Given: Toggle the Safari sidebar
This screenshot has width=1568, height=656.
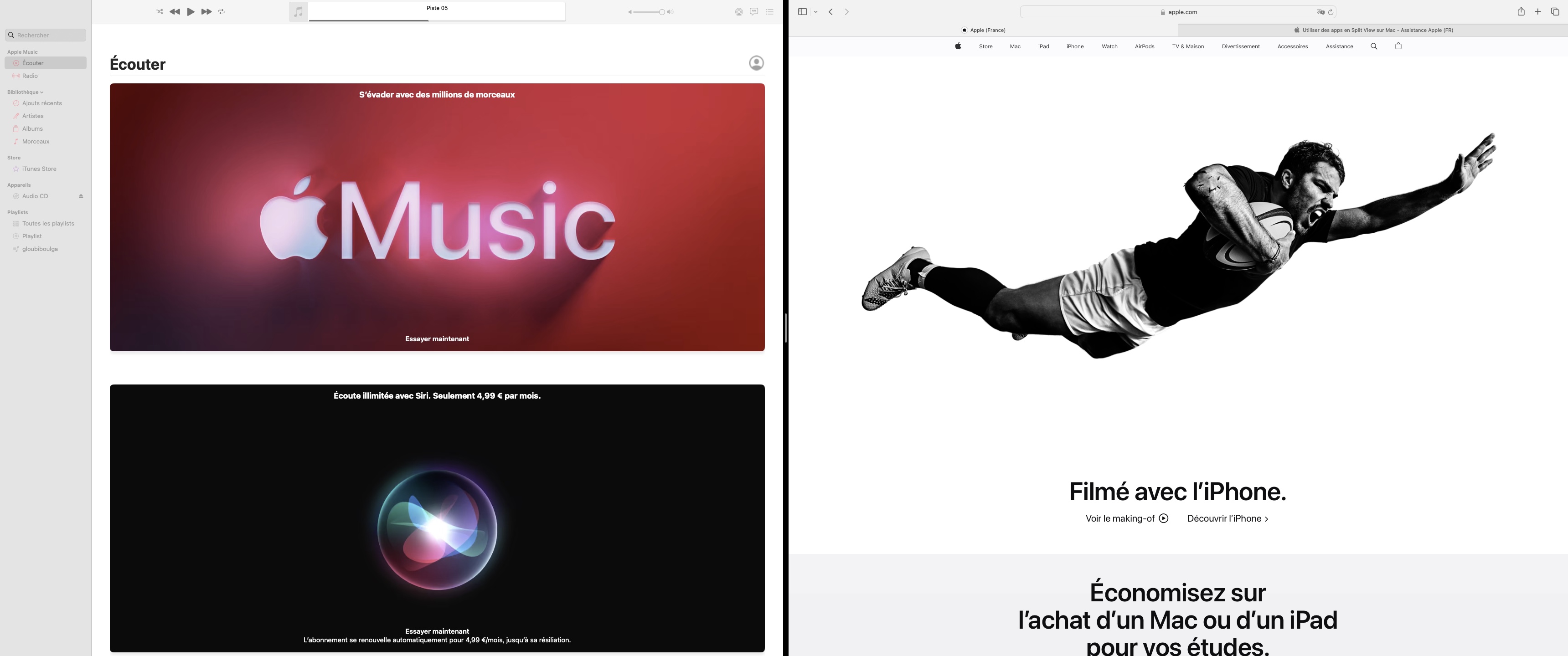Looking at the screenshot, I should [x=802, y=11].
